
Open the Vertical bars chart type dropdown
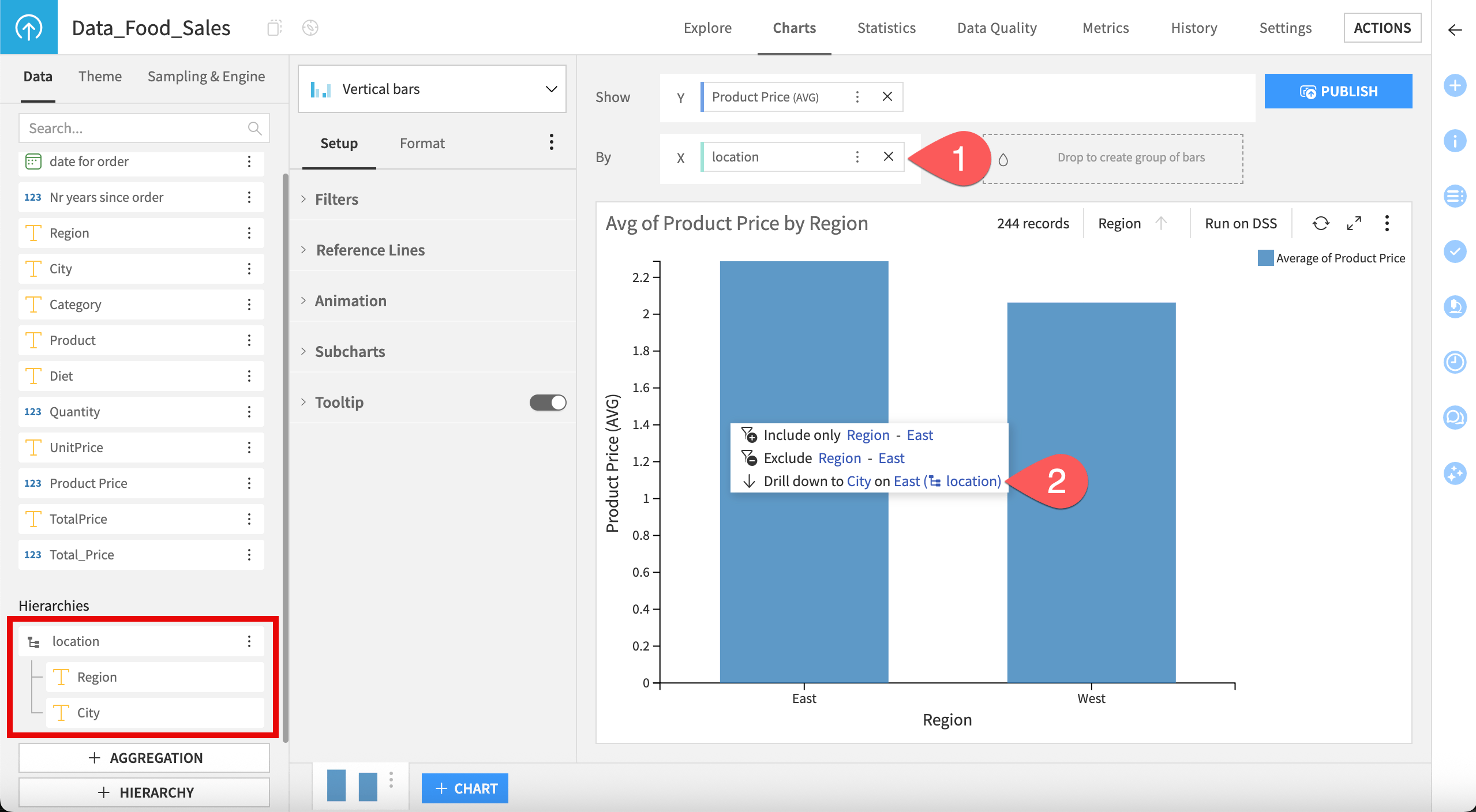(x=432, y=89)
